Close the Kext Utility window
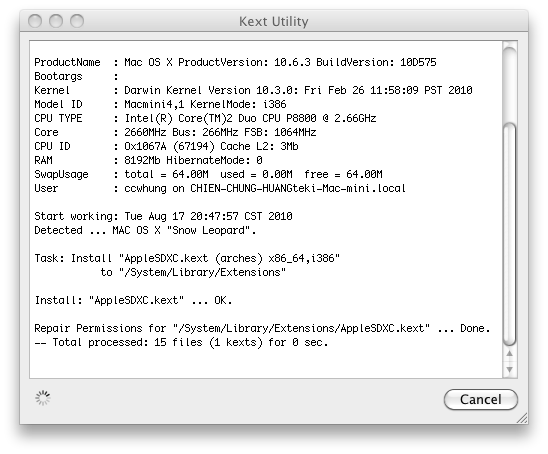The width and height of the screenshot is (548, 454). tap(35, 21)
